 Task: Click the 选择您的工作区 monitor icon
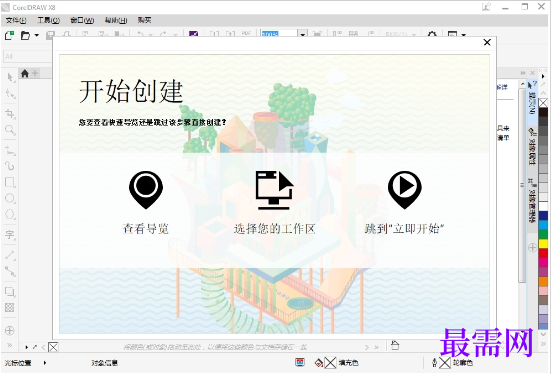pyautogui.click(x=275, y=190)
